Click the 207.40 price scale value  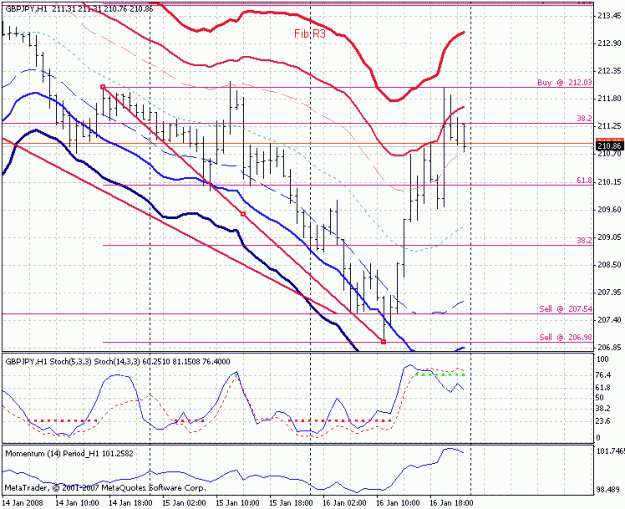coord(609,320)
